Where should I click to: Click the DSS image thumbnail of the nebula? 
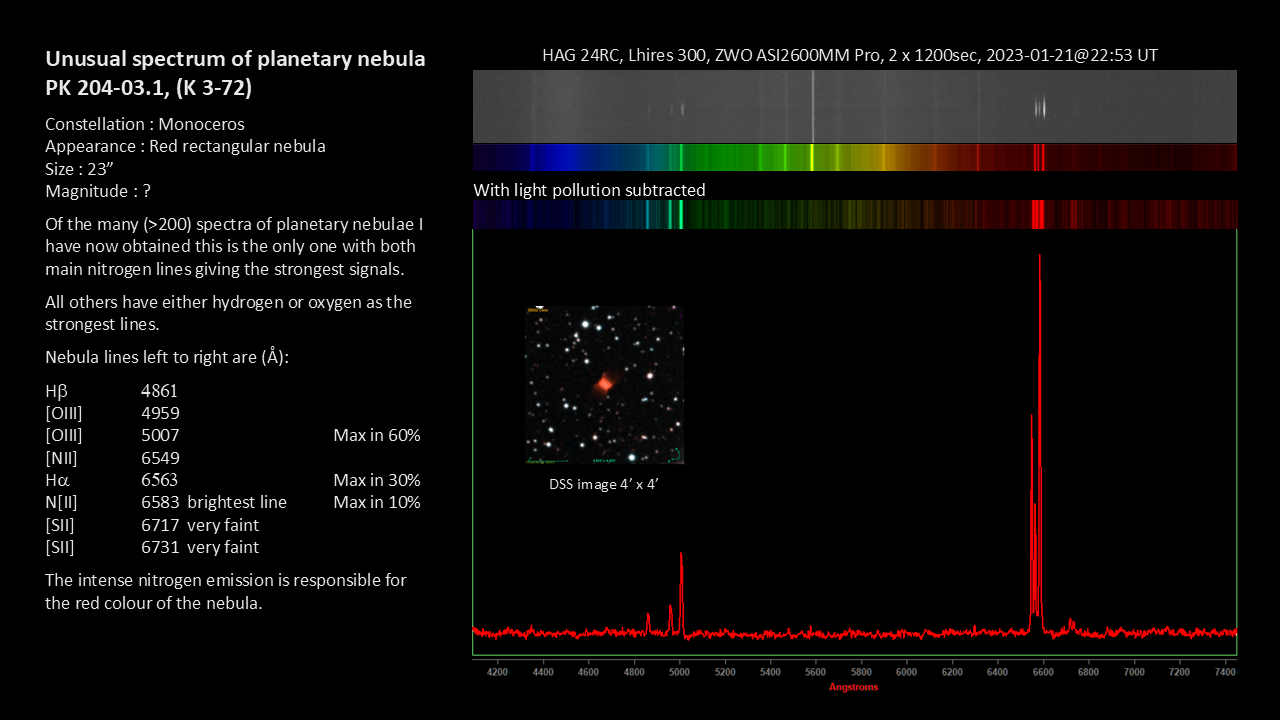[604, 385]
